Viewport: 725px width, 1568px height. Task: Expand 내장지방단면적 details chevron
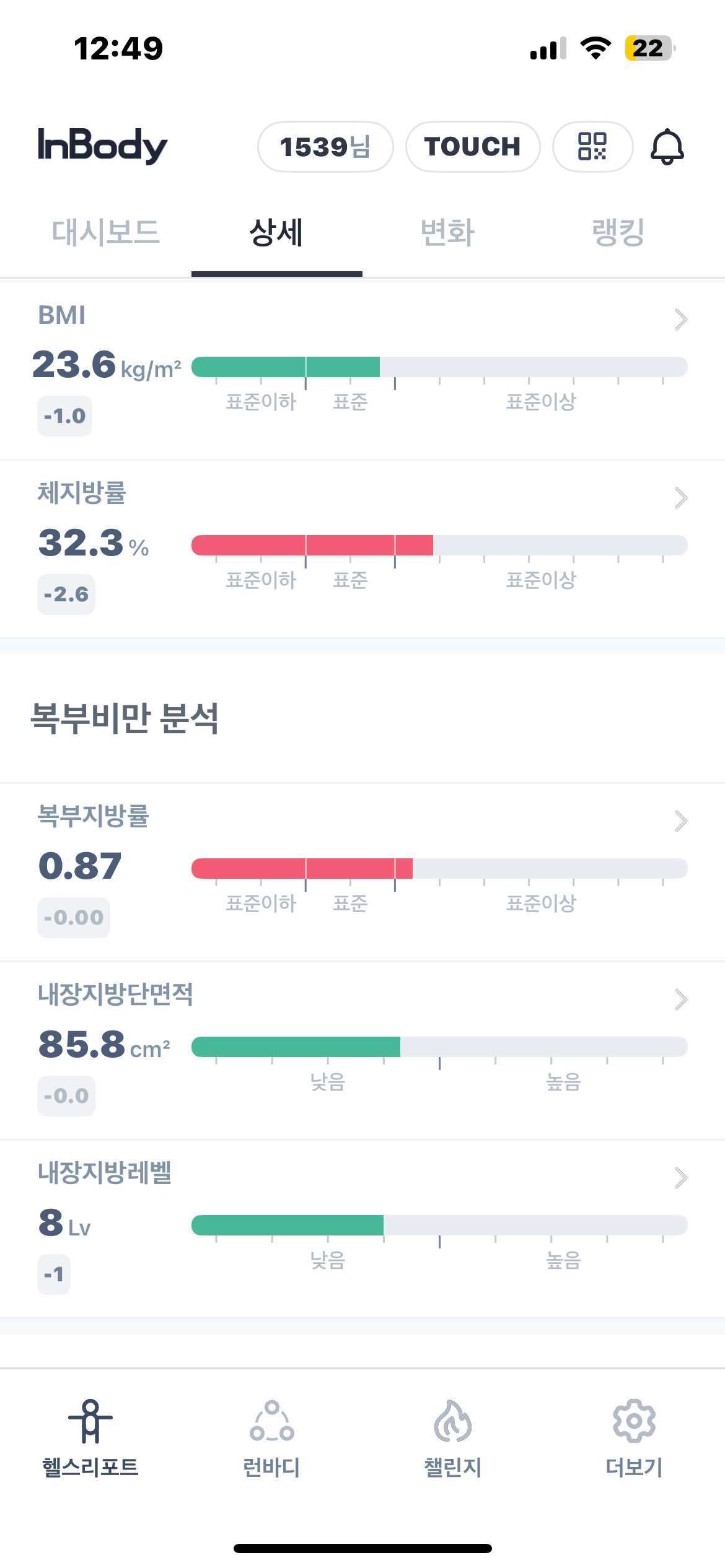click(680, 1000)
